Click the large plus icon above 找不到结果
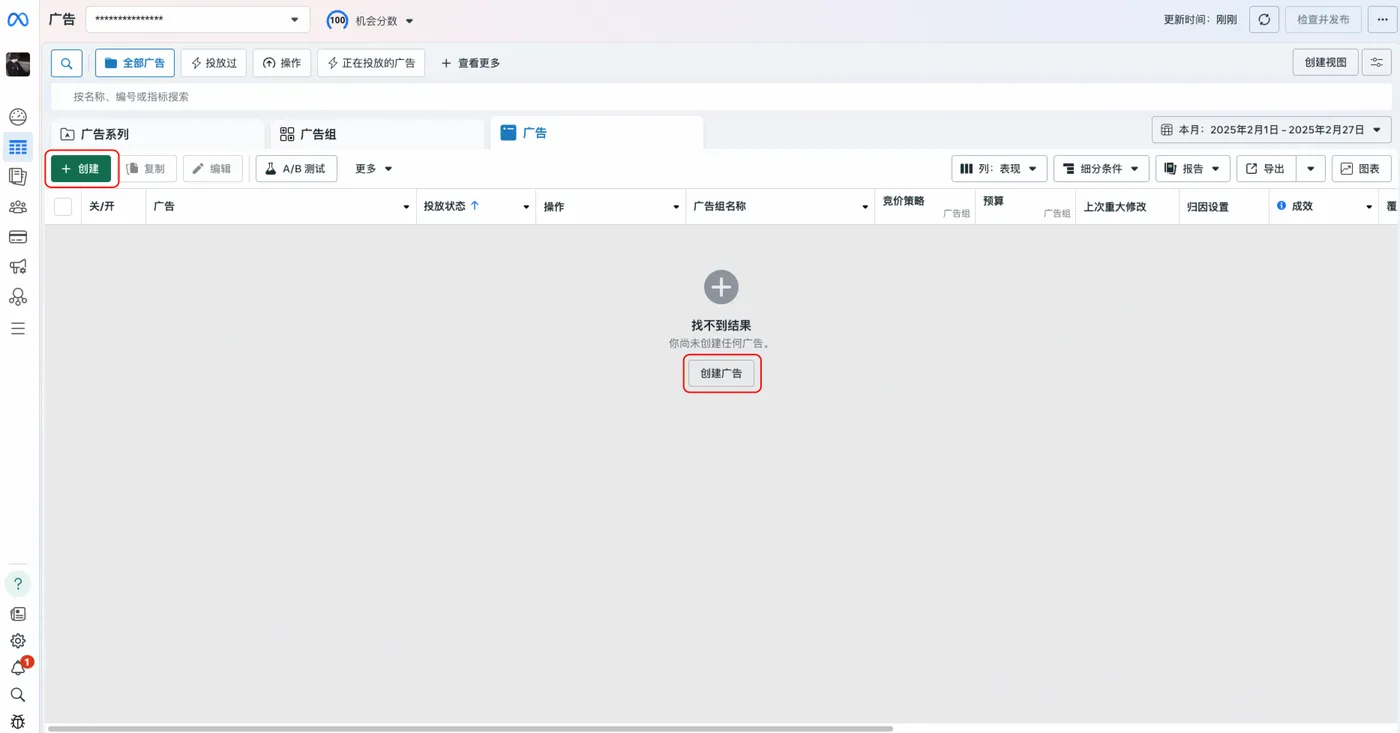This screenshot has width=1400, height=733. tap(721, 287)
